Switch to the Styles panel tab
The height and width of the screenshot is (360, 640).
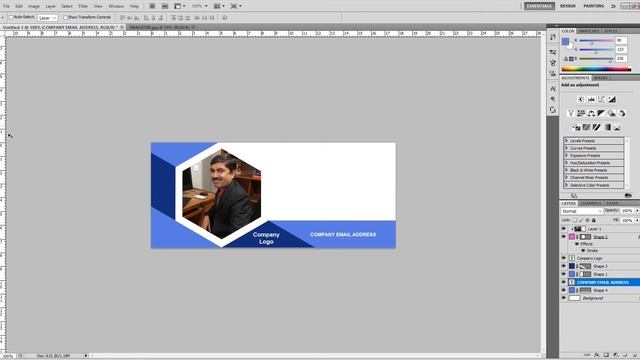611,31
